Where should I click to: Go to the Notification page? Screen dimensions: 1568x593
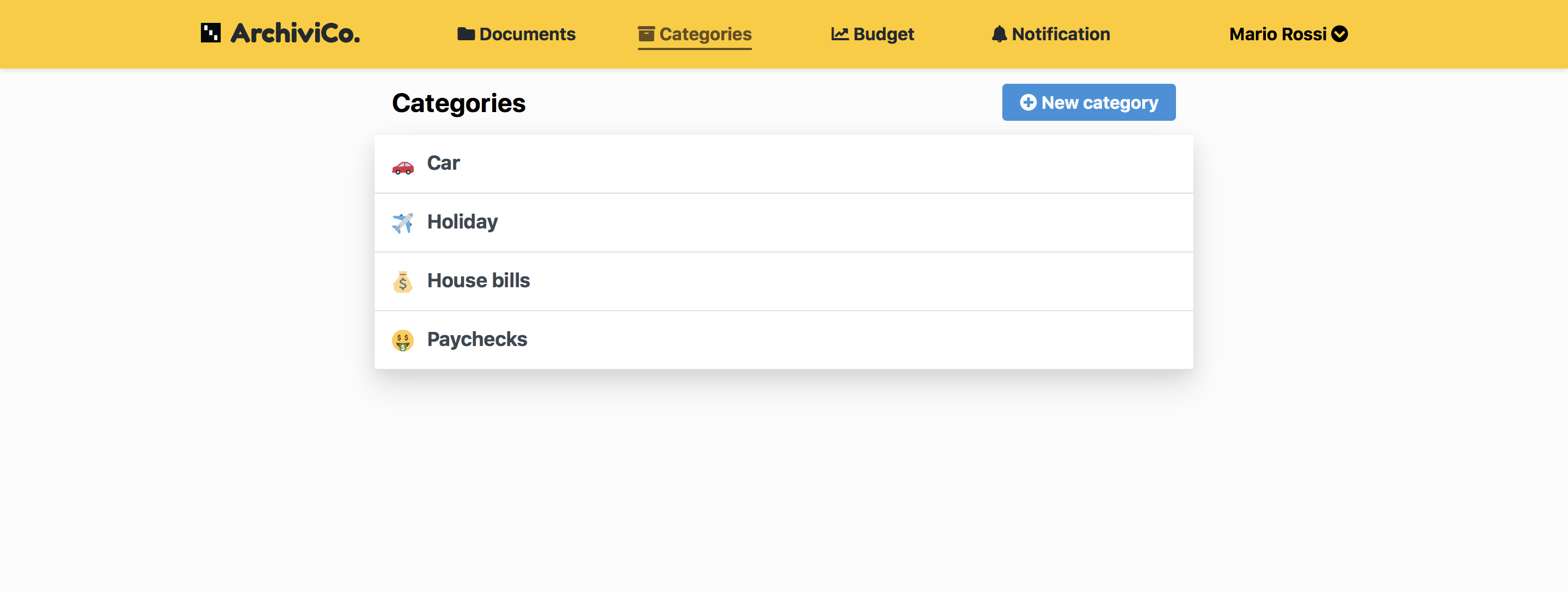pyautogui.click(x=1061, y=34)
